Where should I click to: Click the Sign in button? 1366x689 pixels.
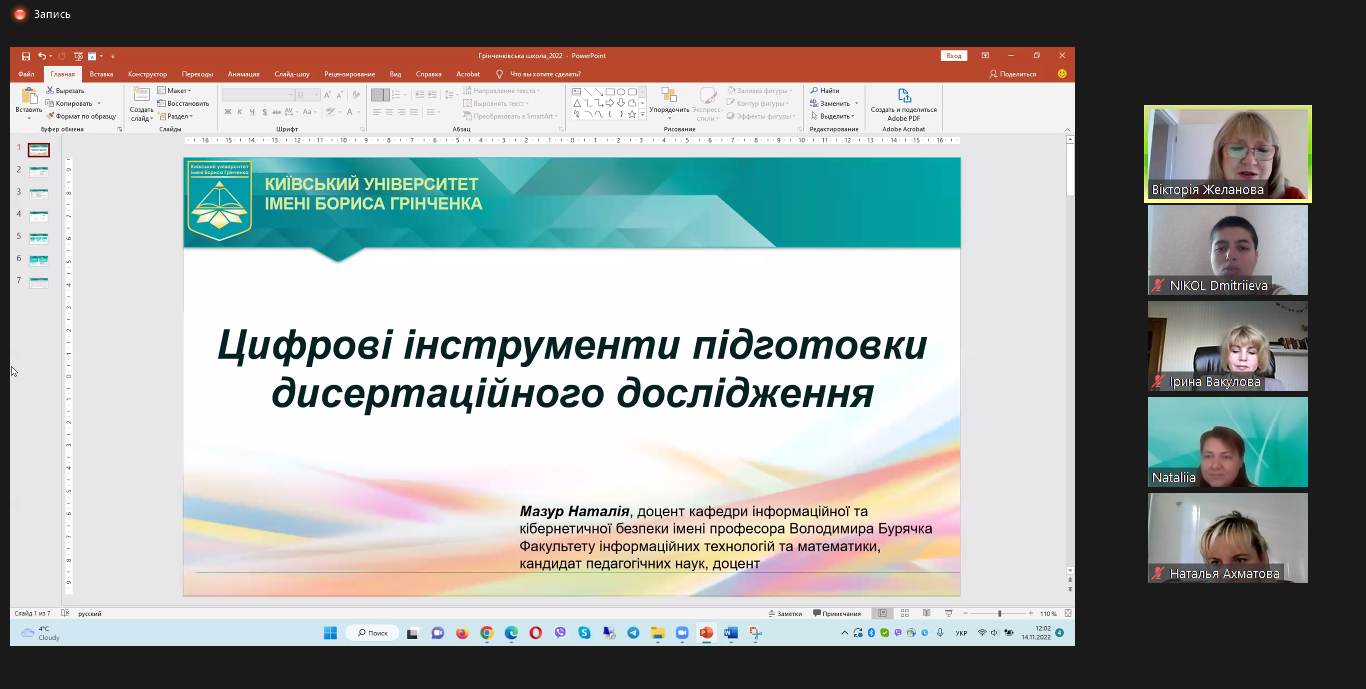954,56
